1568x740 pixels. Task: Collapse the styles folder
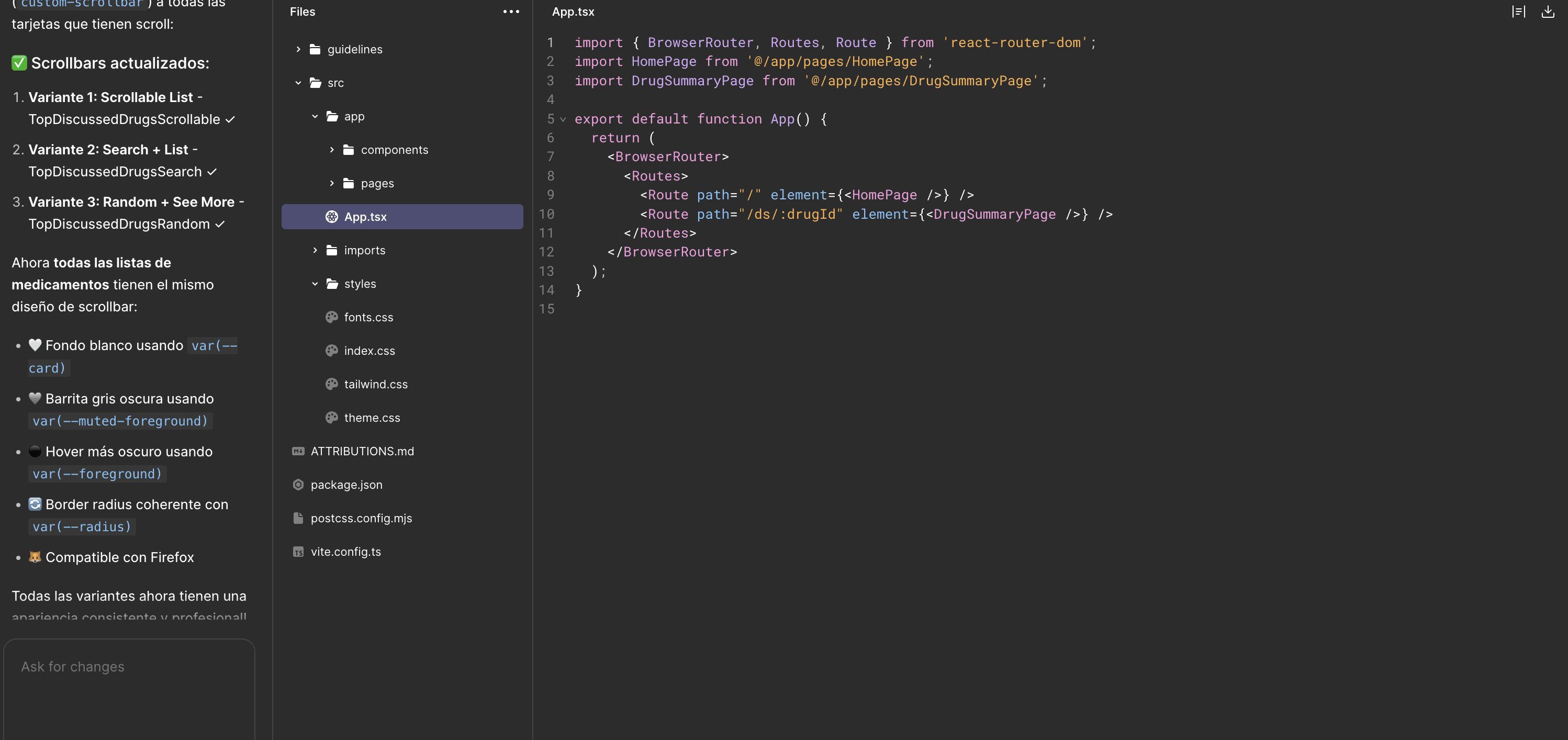pyautogui.click(x=315, y=284)
